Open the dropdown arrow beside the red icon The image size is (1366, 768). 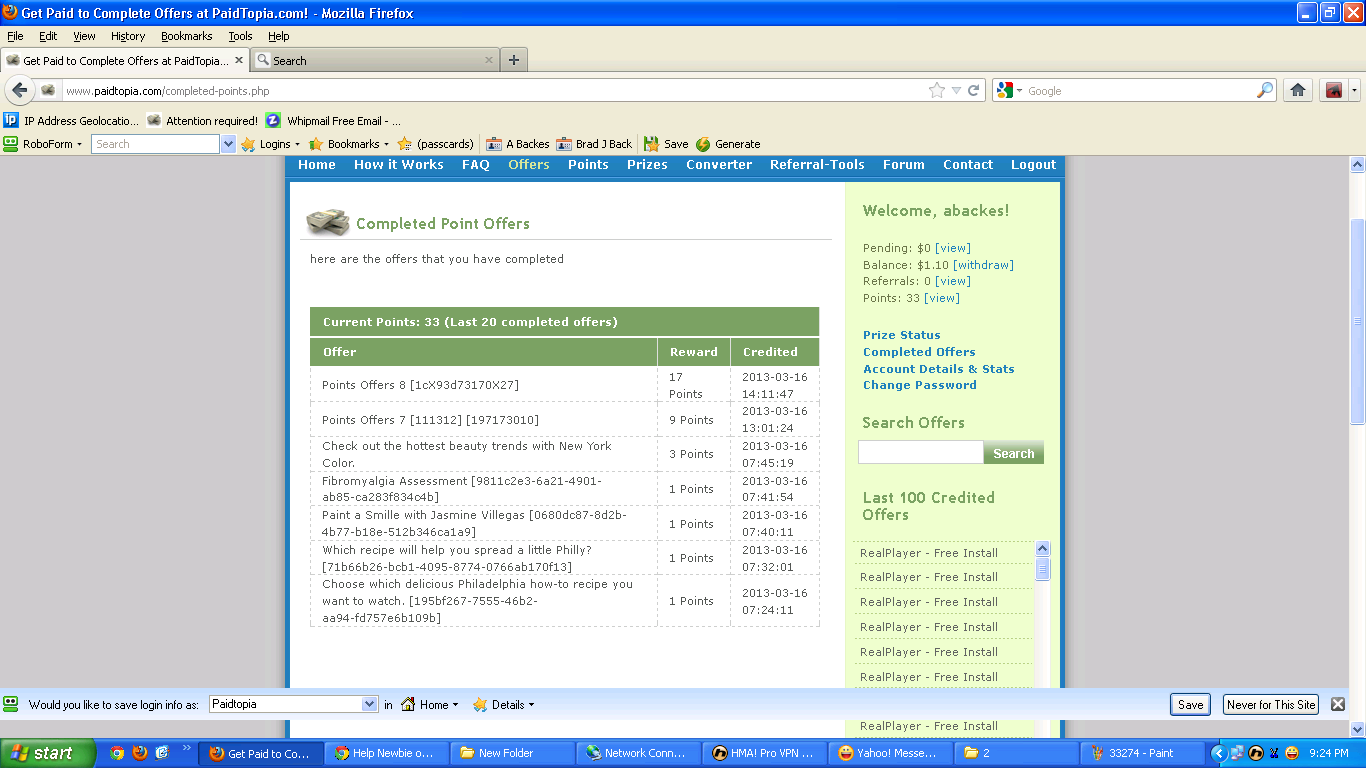[x=1355, y=90]
